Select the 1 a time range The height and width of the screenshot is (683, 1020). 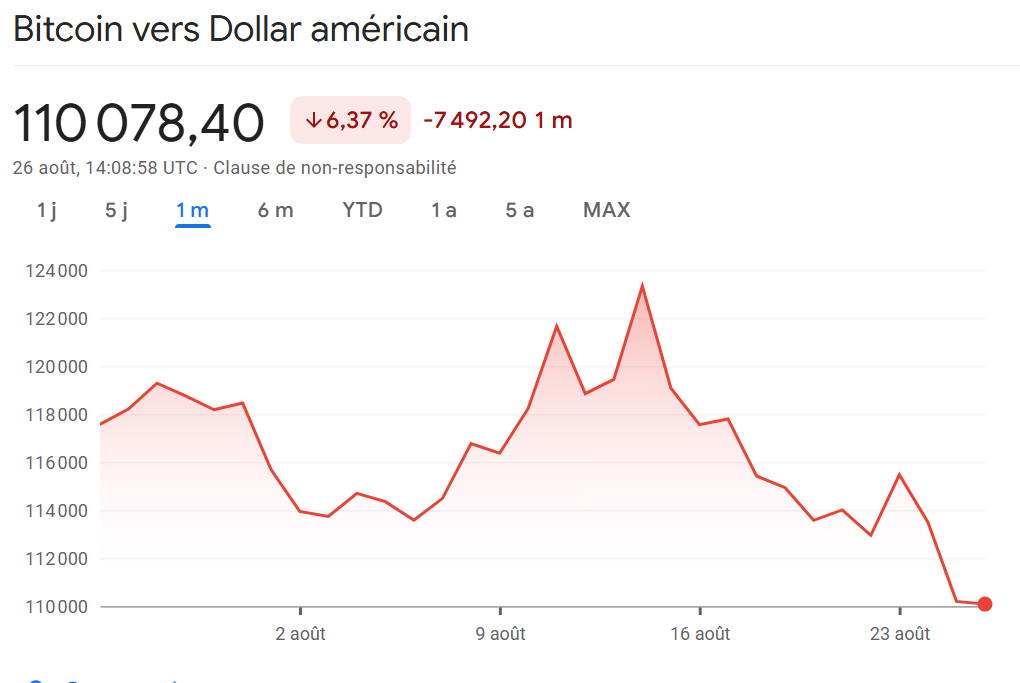pyautogui.click(x=443, y=210)
